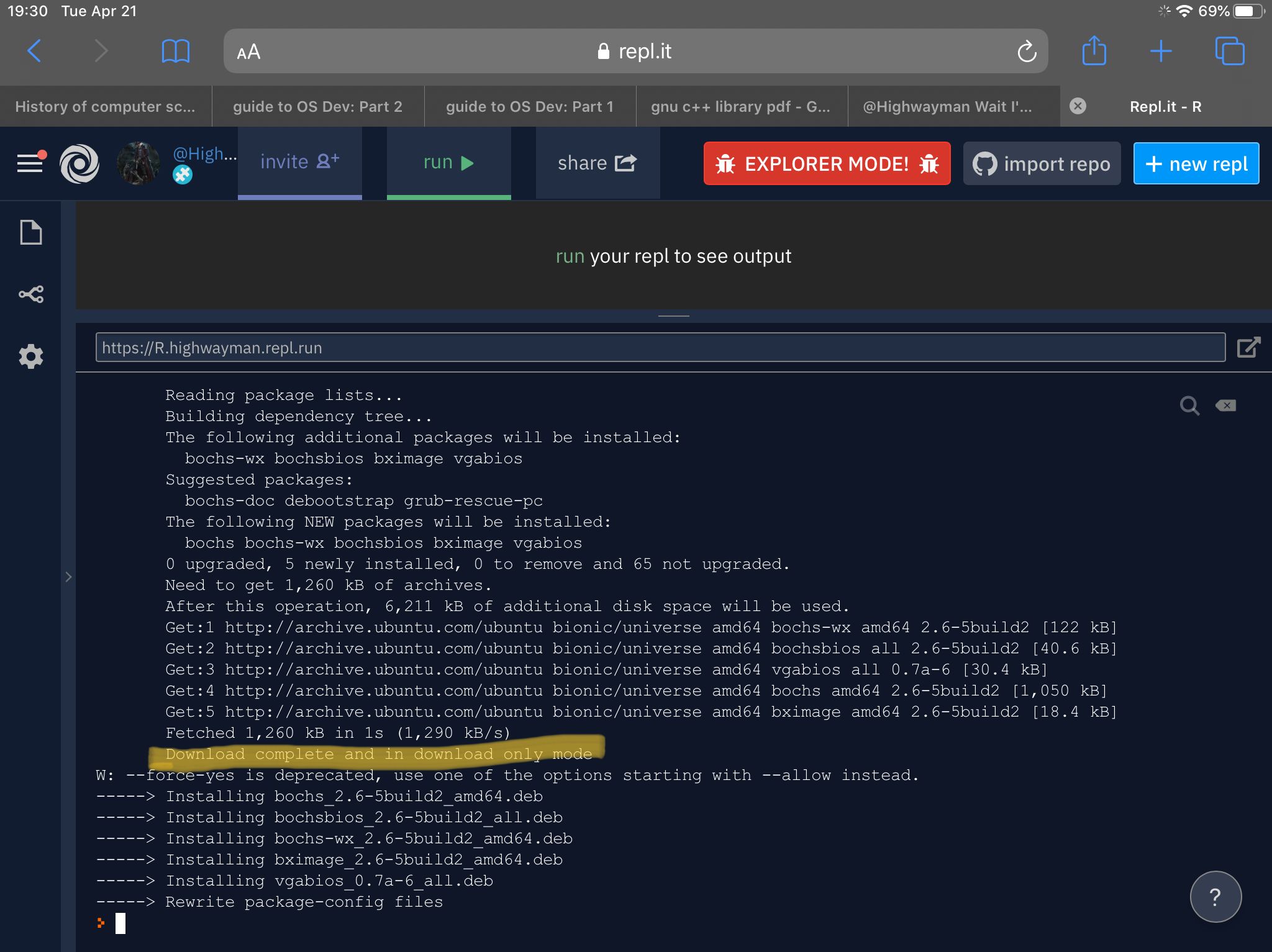Open the Files sidebar panel
Image resolution: width=1272 pixels, height=952 pixels.
click(31, 232)
